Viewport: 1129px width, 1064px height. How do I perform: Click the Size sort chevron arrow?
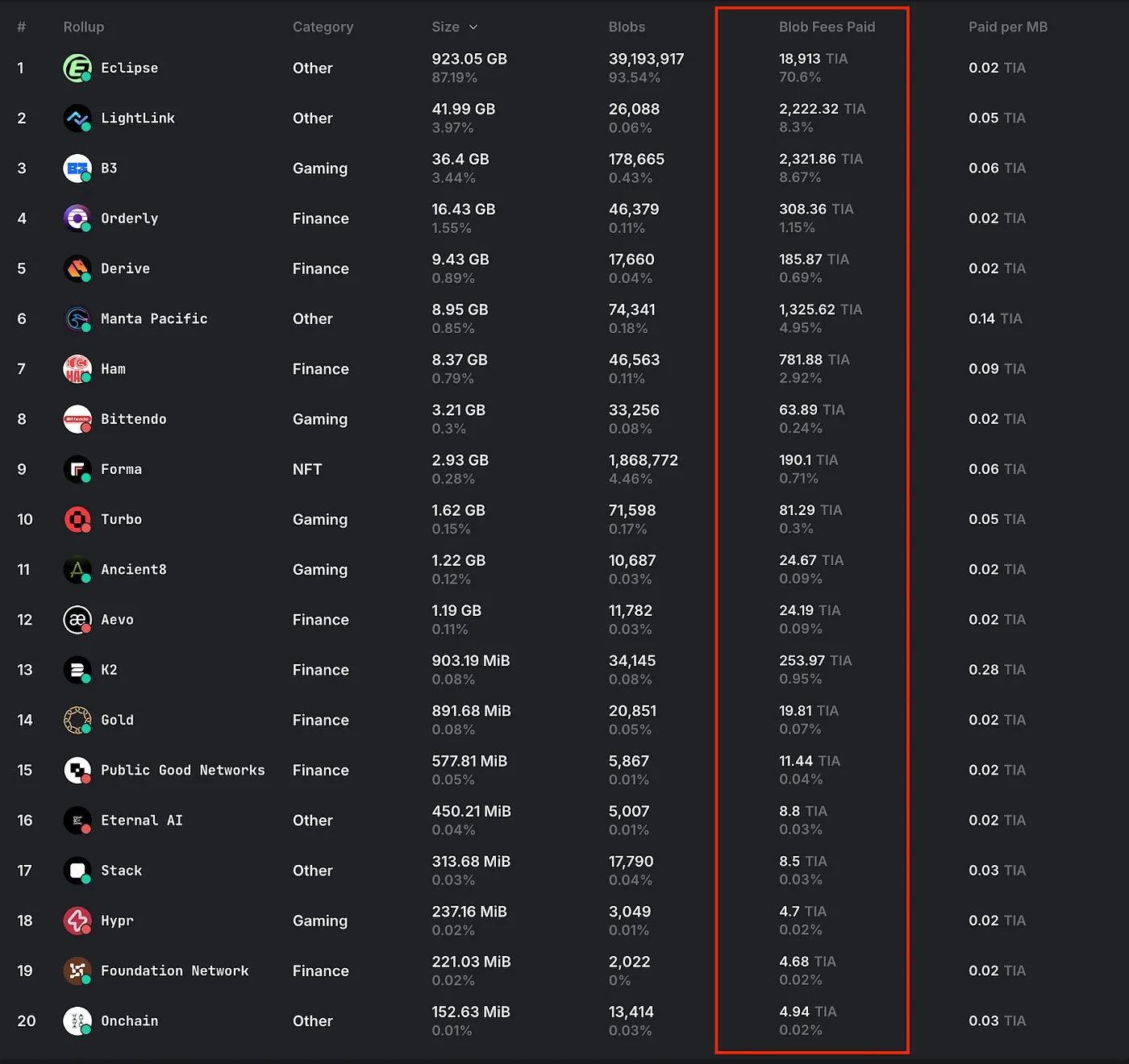pos(473,27)
